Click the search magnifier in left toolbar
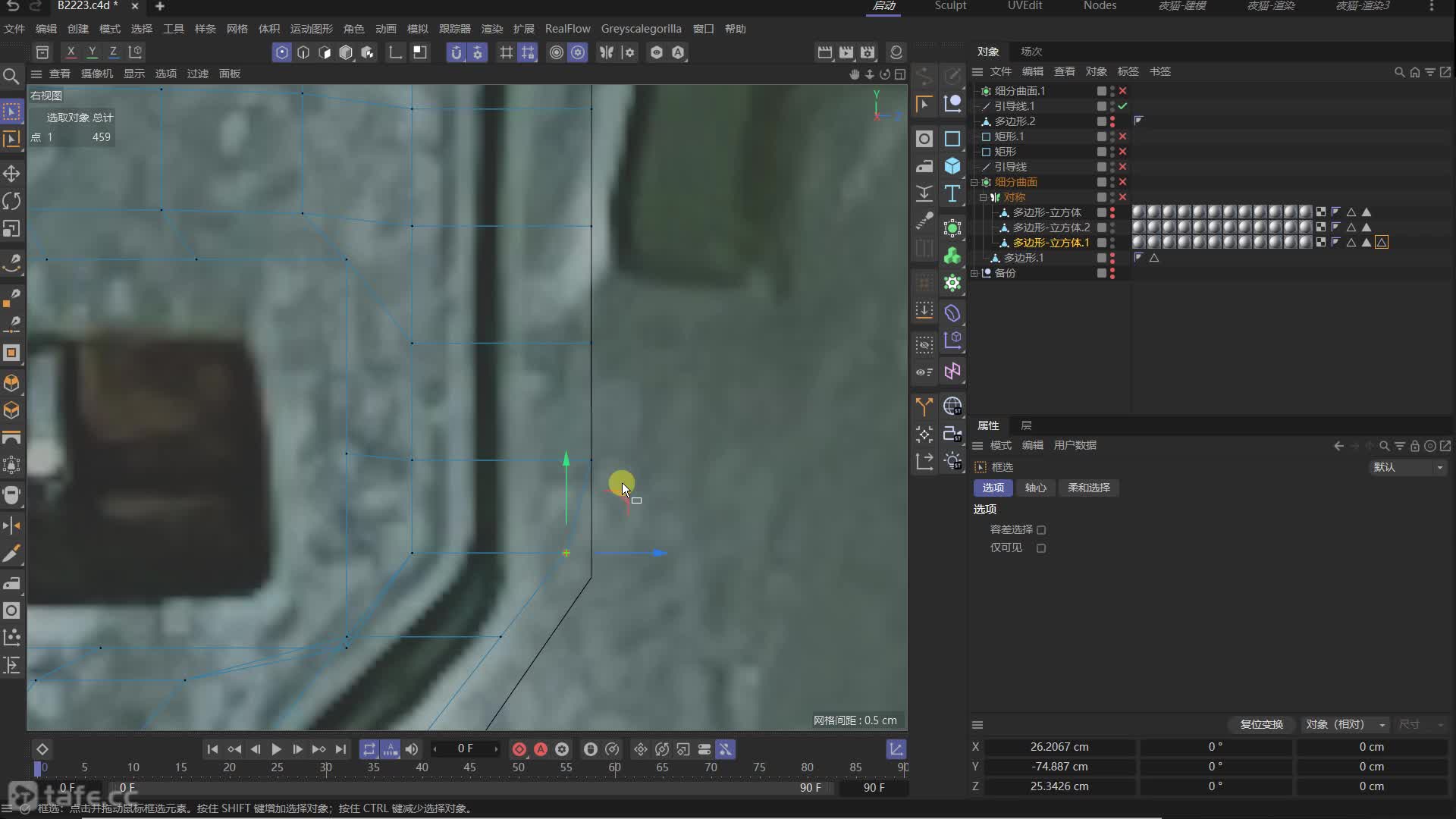The height and width of the screenshot is (819, 1456). (11, 76)
